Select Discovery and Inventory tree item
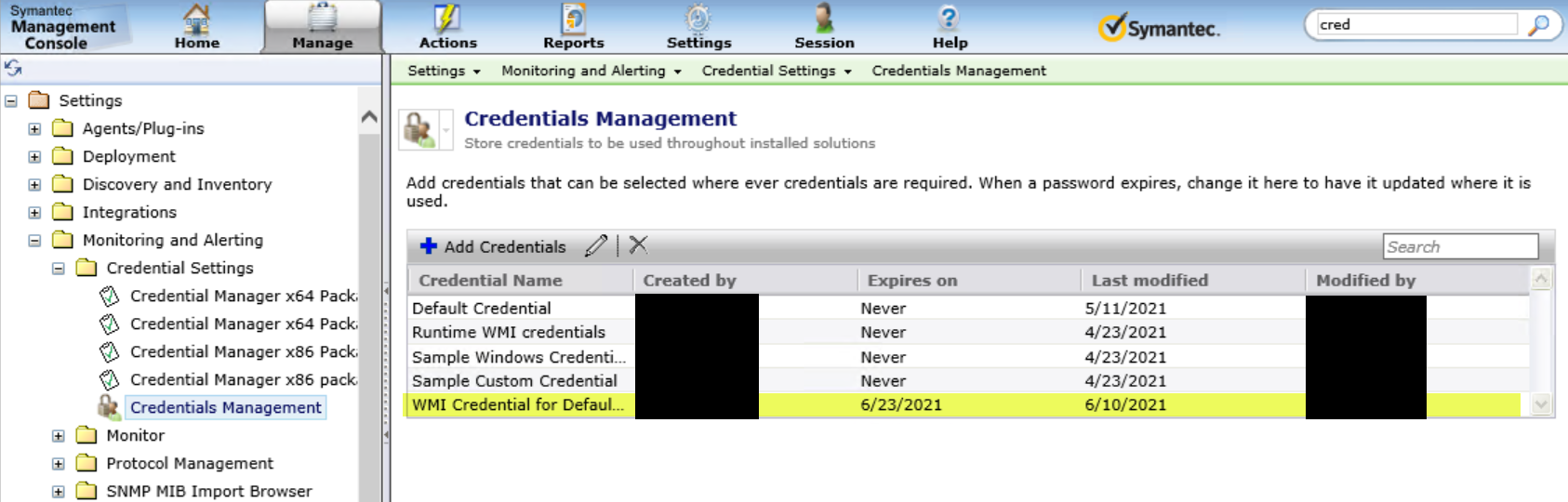 pos(177,184)
